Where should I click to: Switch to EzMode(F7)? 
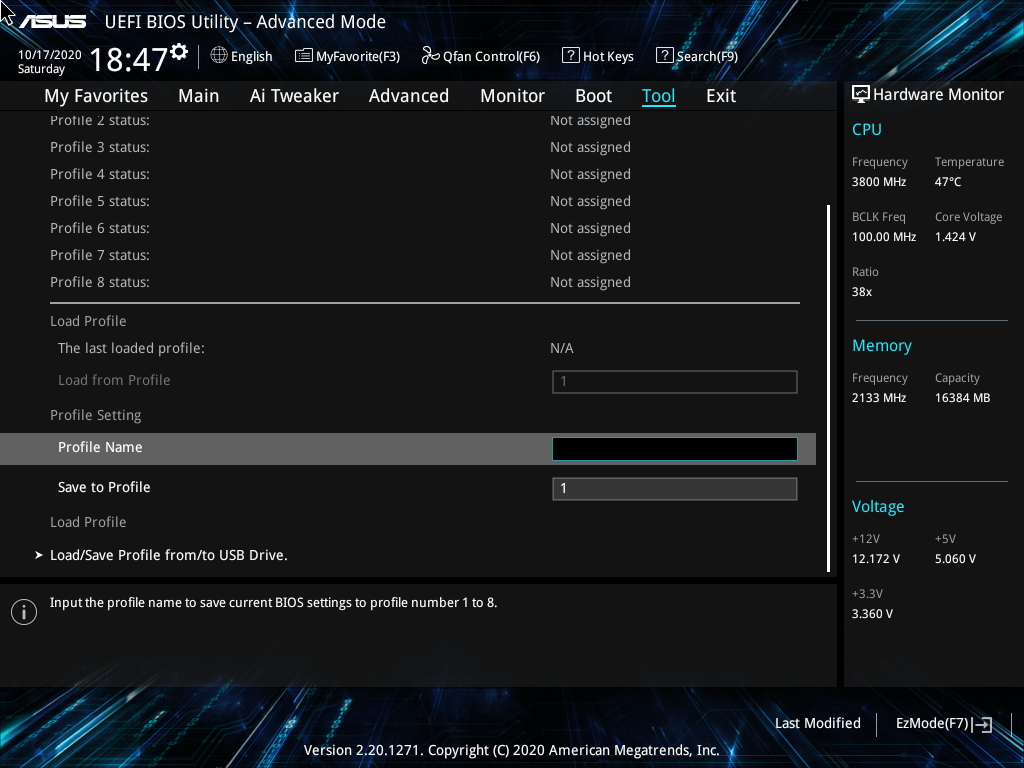[932, 723]
